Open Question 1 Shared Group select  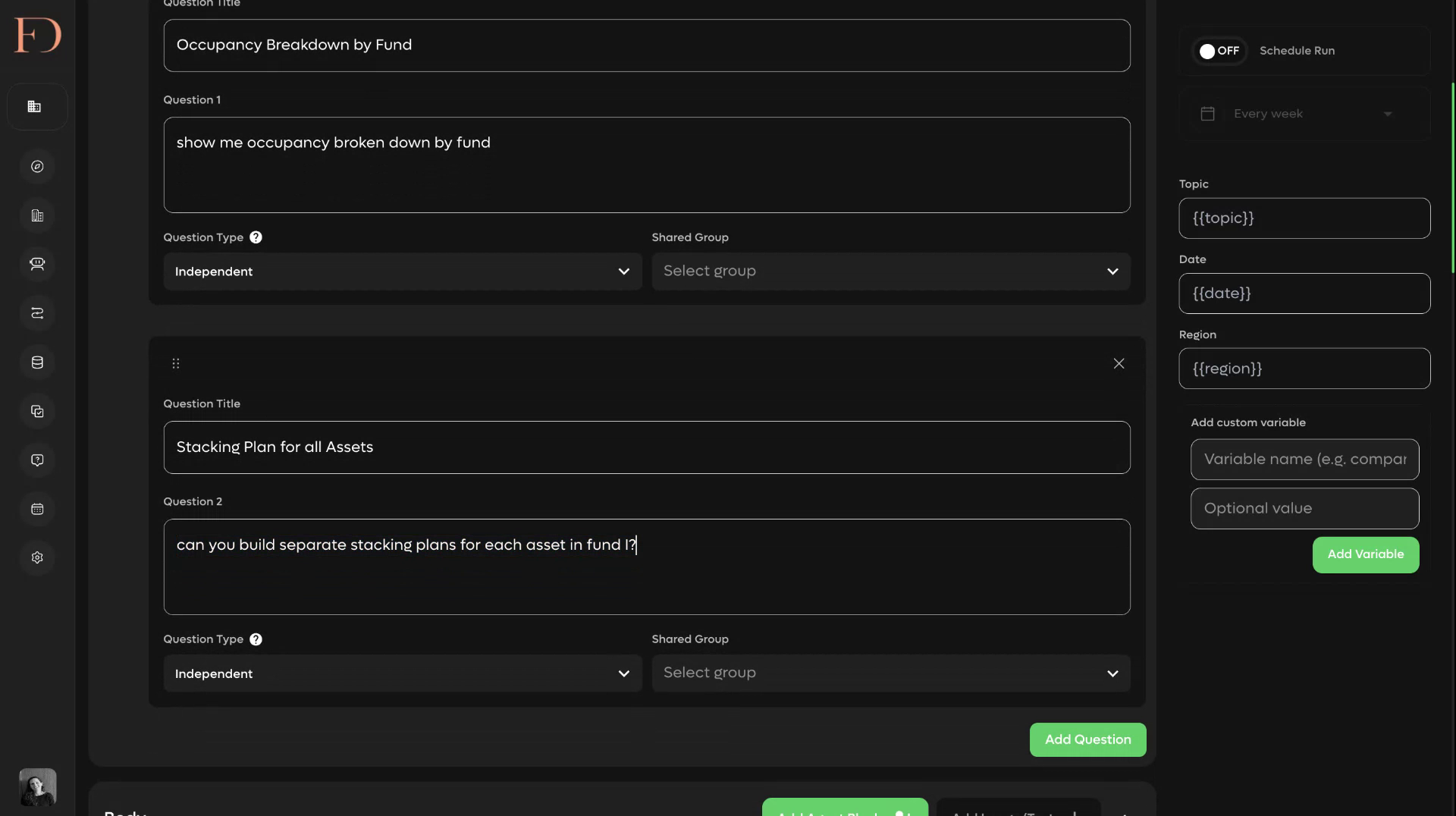coord(891,271)
